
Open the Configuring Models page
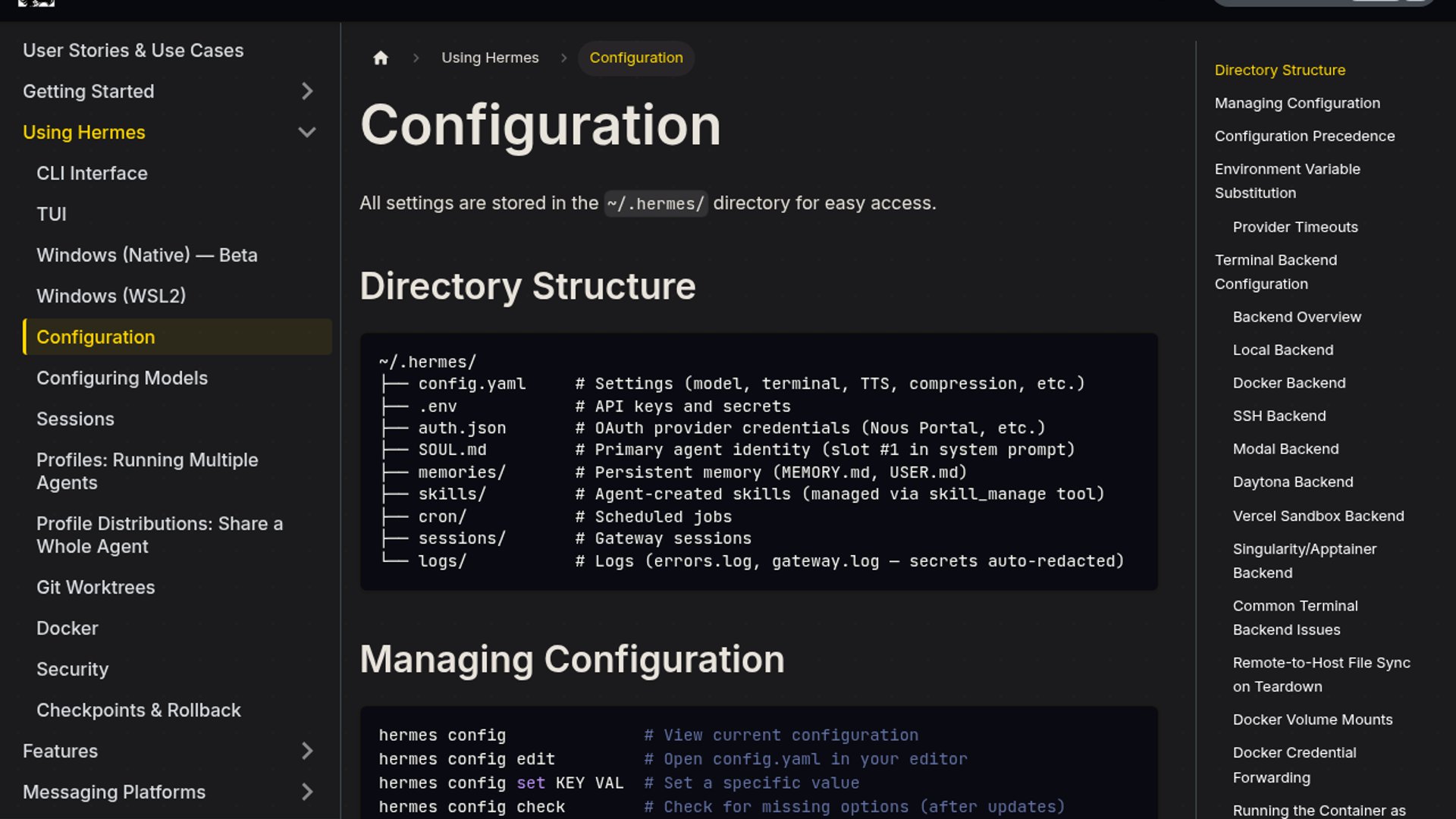coord(122,378)
